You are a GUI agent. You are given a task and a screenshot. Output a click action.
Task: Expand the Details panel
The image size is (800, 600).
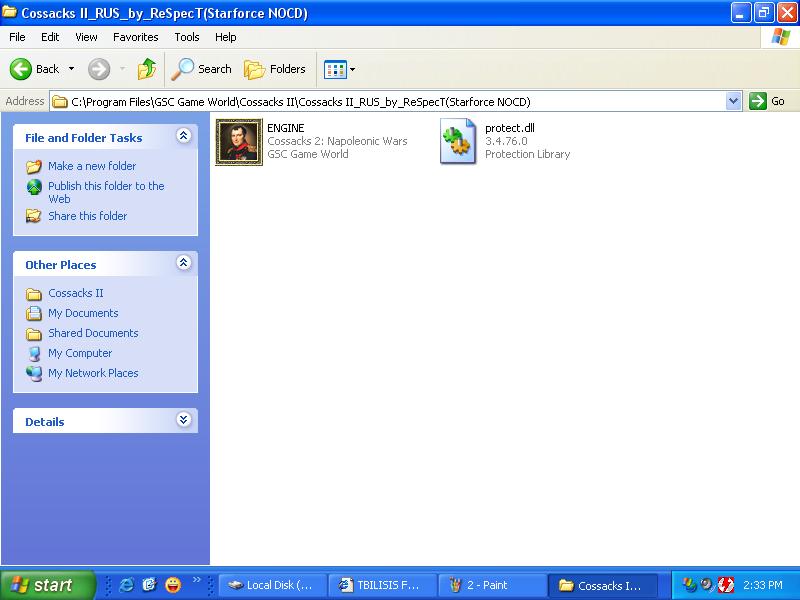coord(184,420)
